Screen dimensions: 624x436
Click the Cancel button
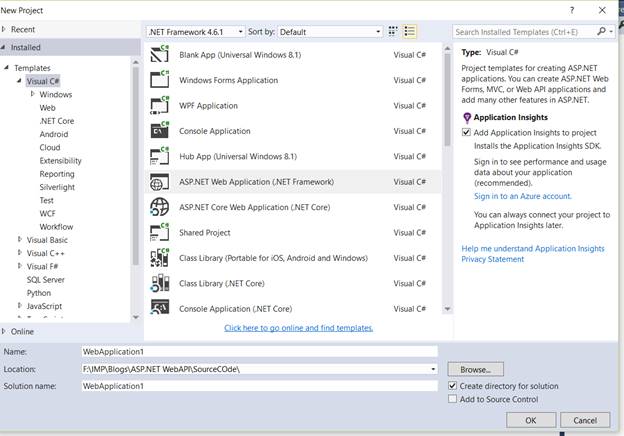pyautogui.click(x=585, y=420)
